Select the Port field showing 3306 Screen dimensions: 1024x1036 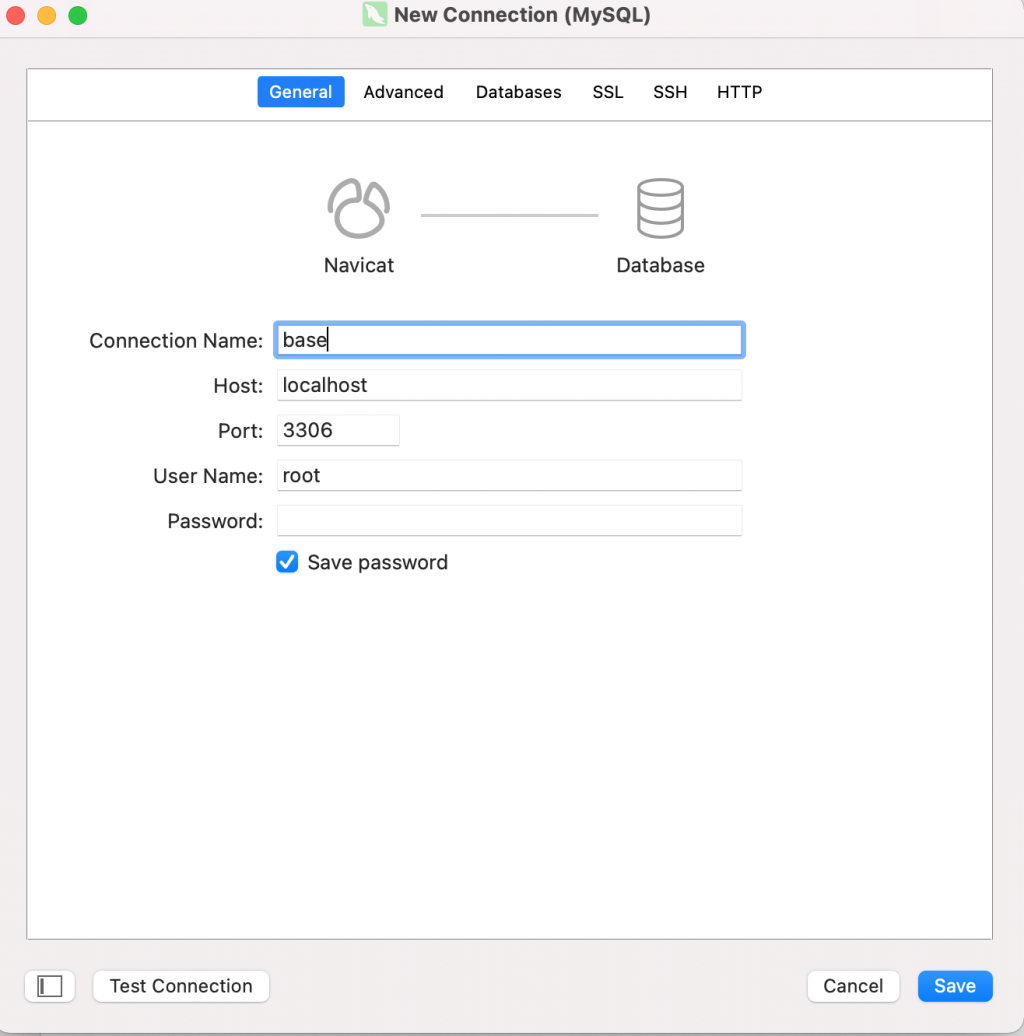pyautogui.click(x=338, y=430)
